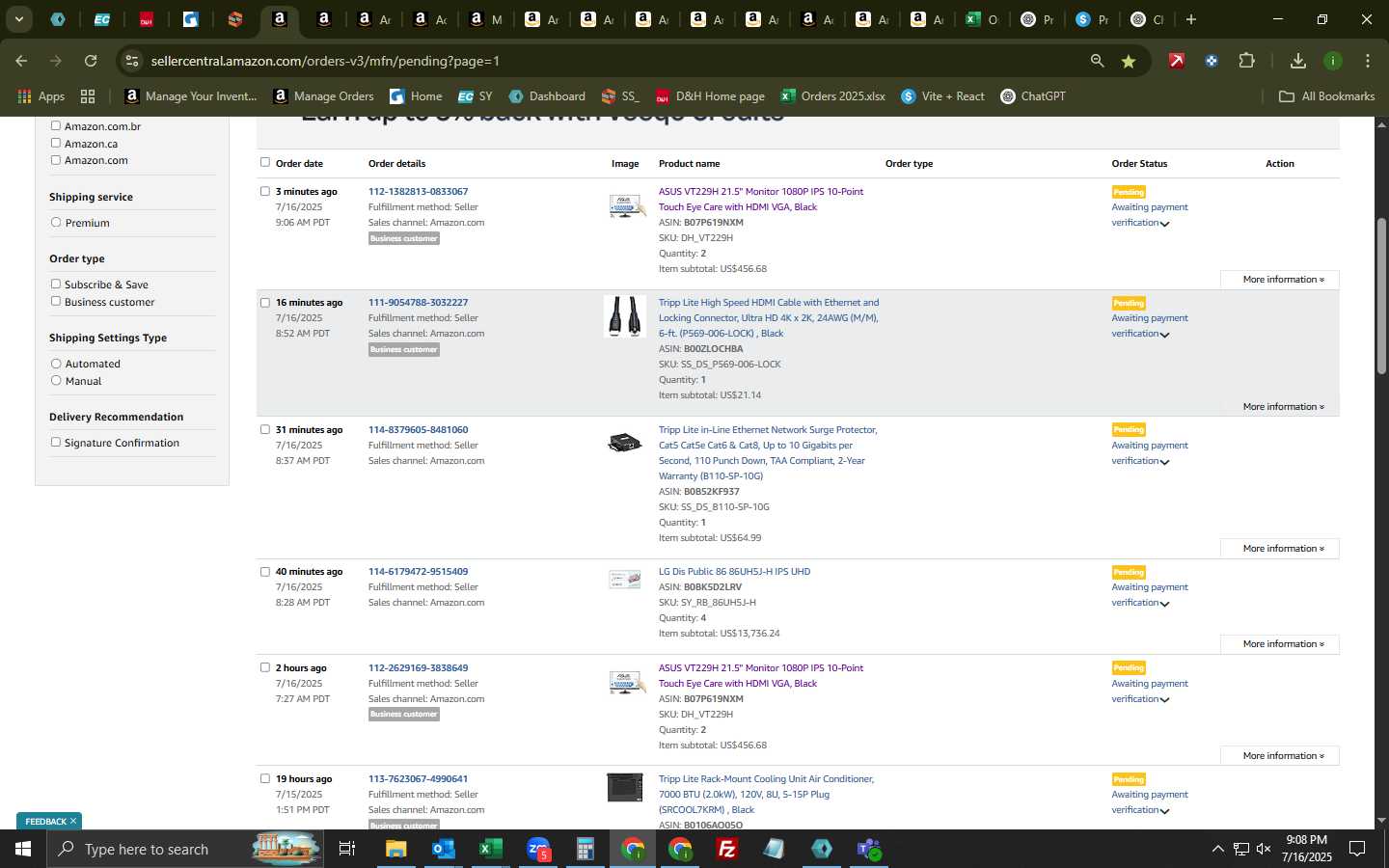This screenshot has width=1389, height=868.
Task: Check the Amazon.com.br marketplace filter
Action: click(56, 125)
